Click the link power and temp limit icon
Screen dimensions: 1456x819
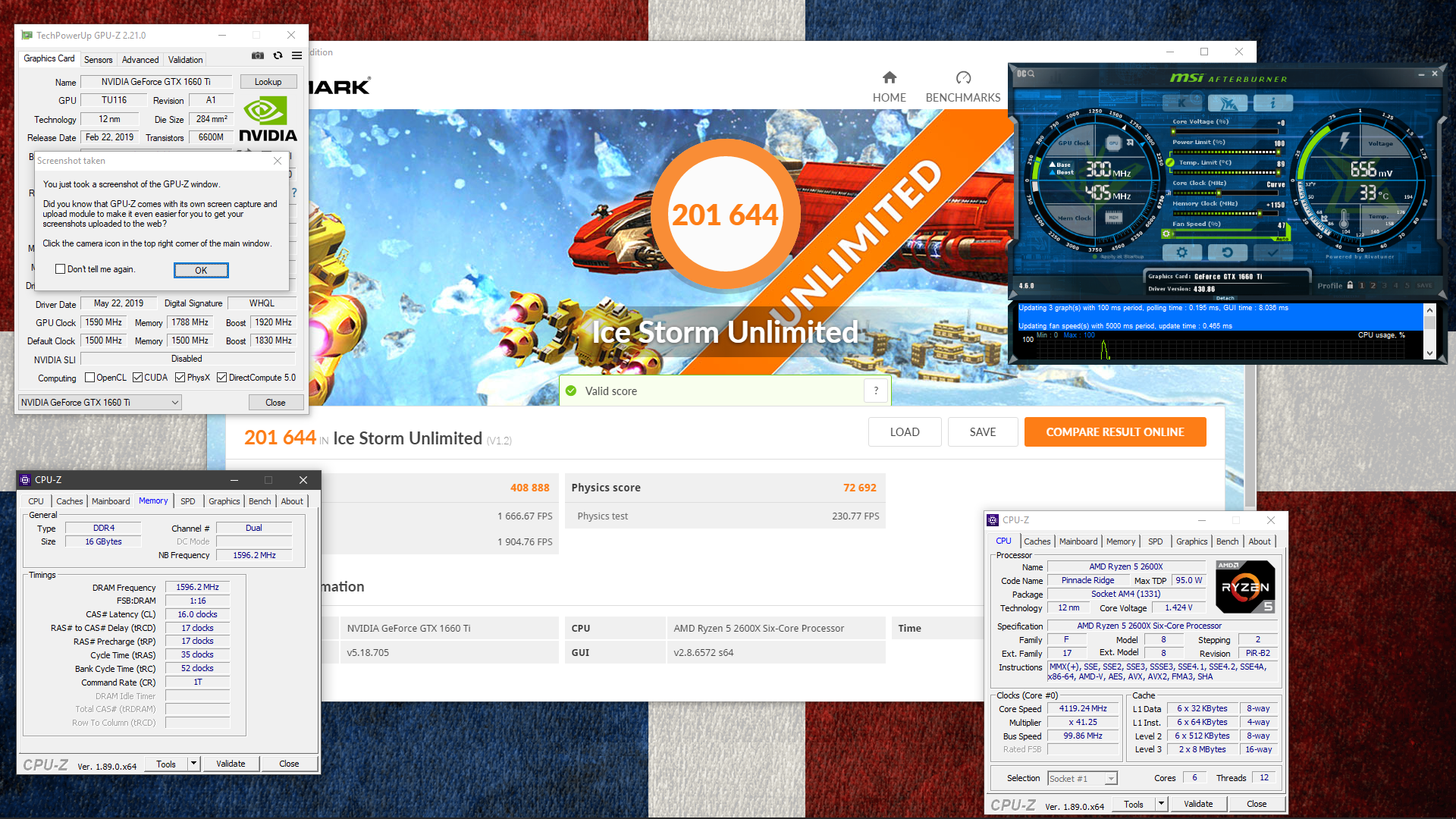click(1170, 162)
